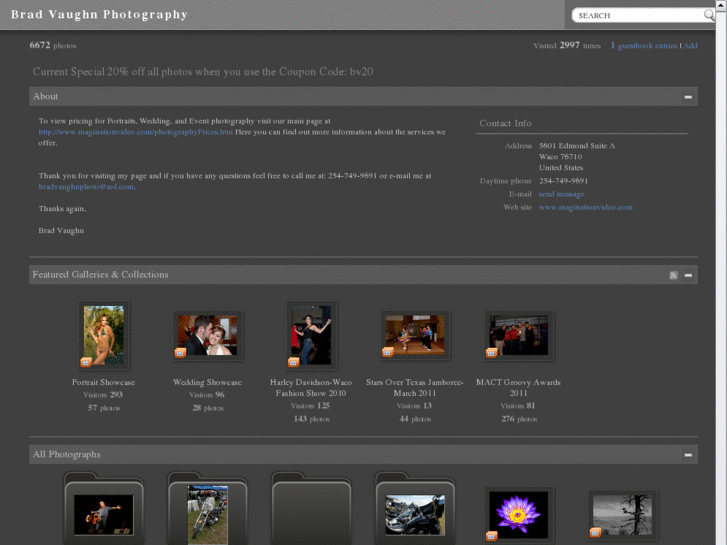Open the bradvaughnphoto@aol.com email link
The height and width of the screenshot is (545, 727).
(x=86, y=186)
